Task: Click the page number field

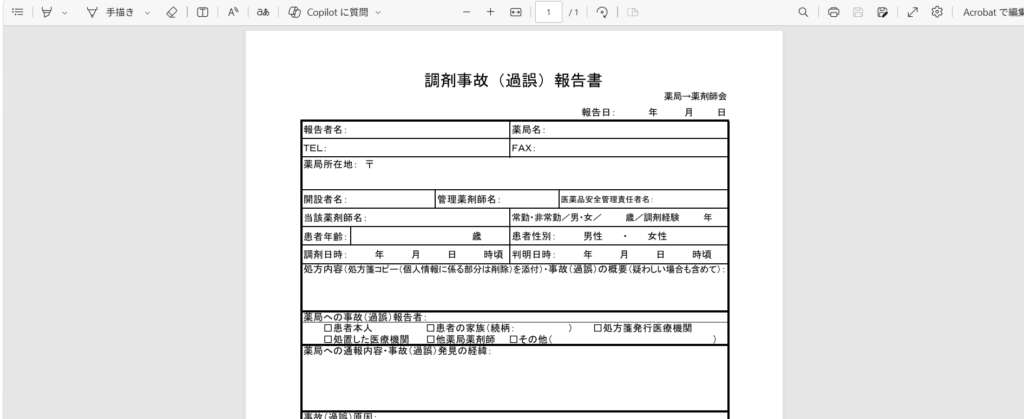Action: click(x=549, y=12)
